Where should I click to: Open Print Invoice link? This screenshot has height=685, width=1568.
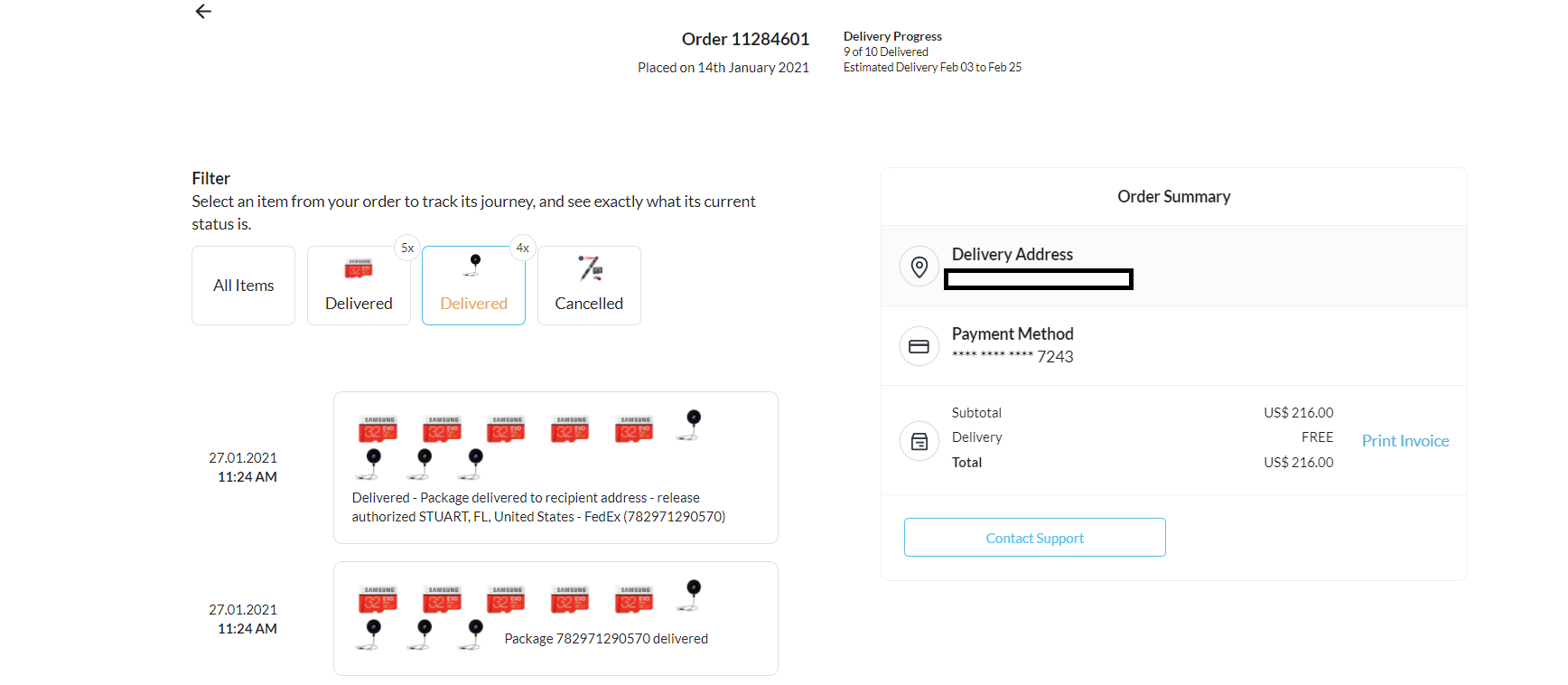point(1405,441)
